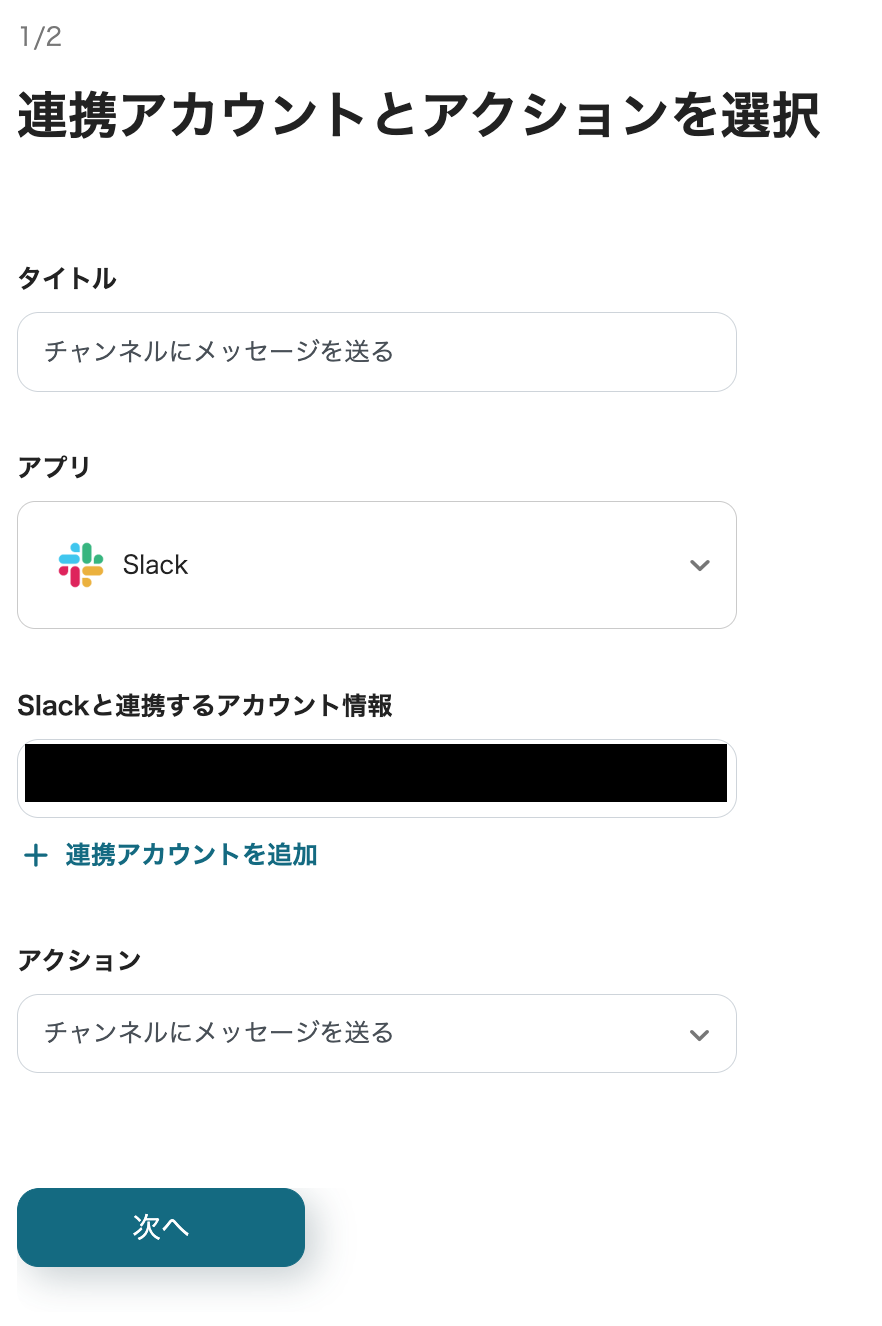
Task: Click the アプリ field label
Action: pos(54,467)
